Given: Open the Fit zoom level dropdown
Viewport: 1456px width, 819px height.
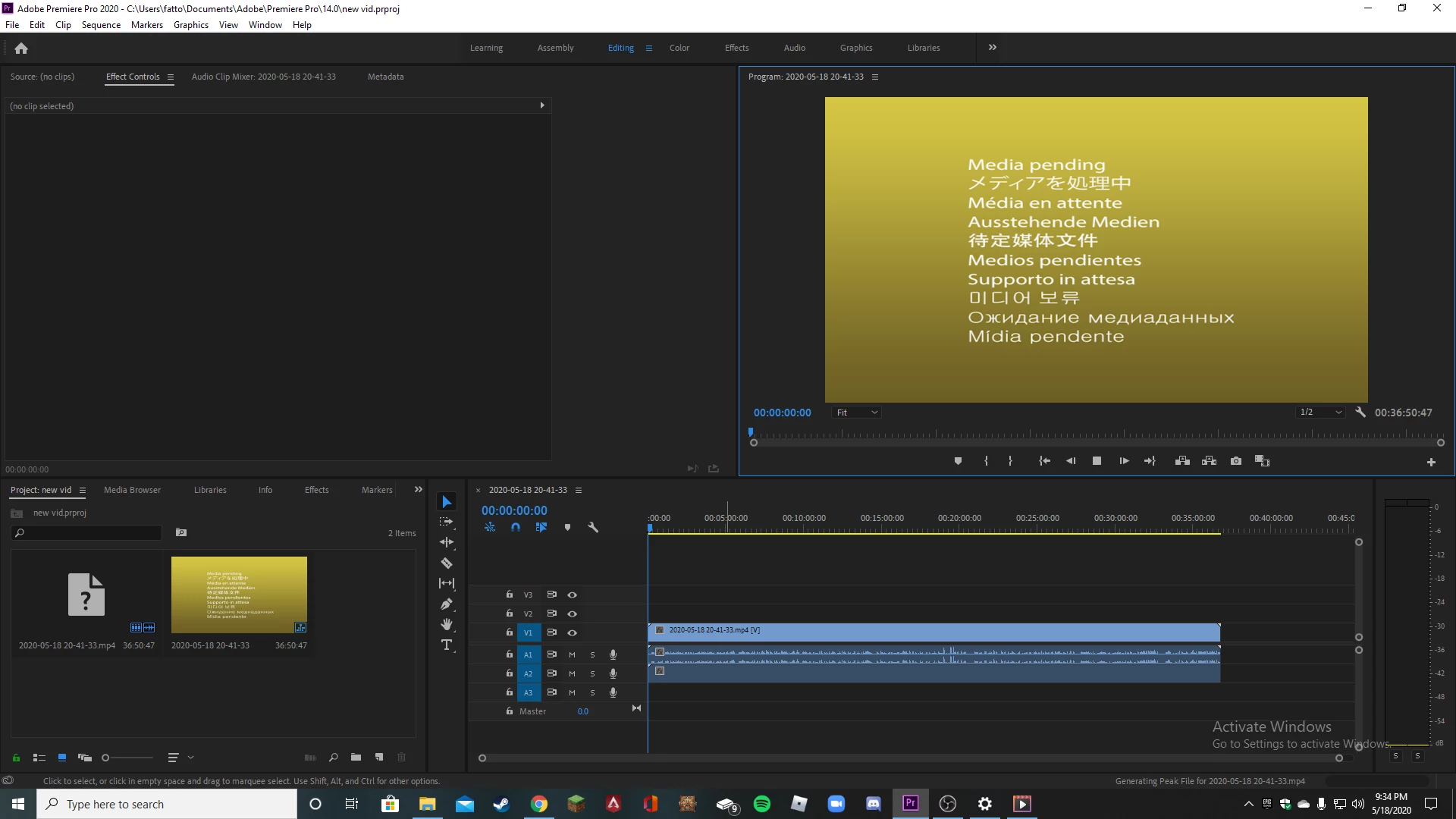Looking at the screenshot, I should [857, 413].
